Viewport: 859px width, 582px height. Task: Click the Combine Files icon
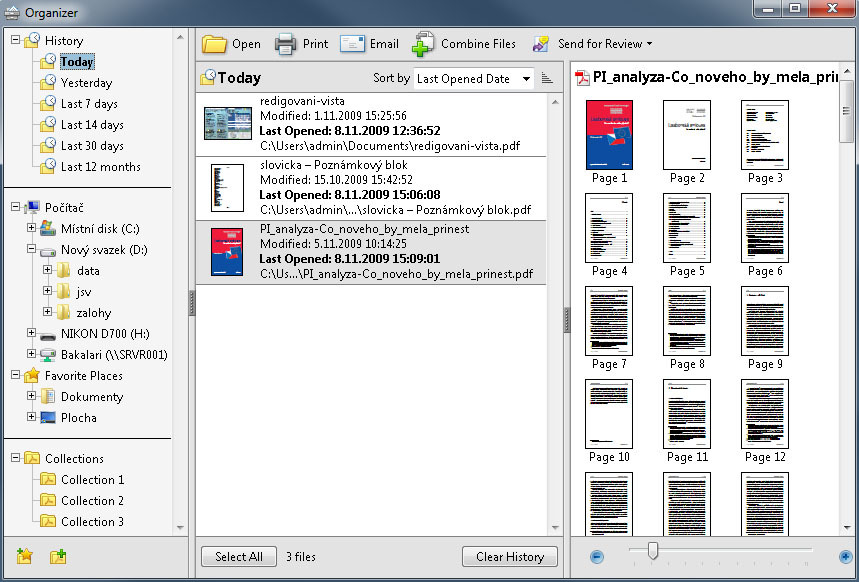coord(424,44)
